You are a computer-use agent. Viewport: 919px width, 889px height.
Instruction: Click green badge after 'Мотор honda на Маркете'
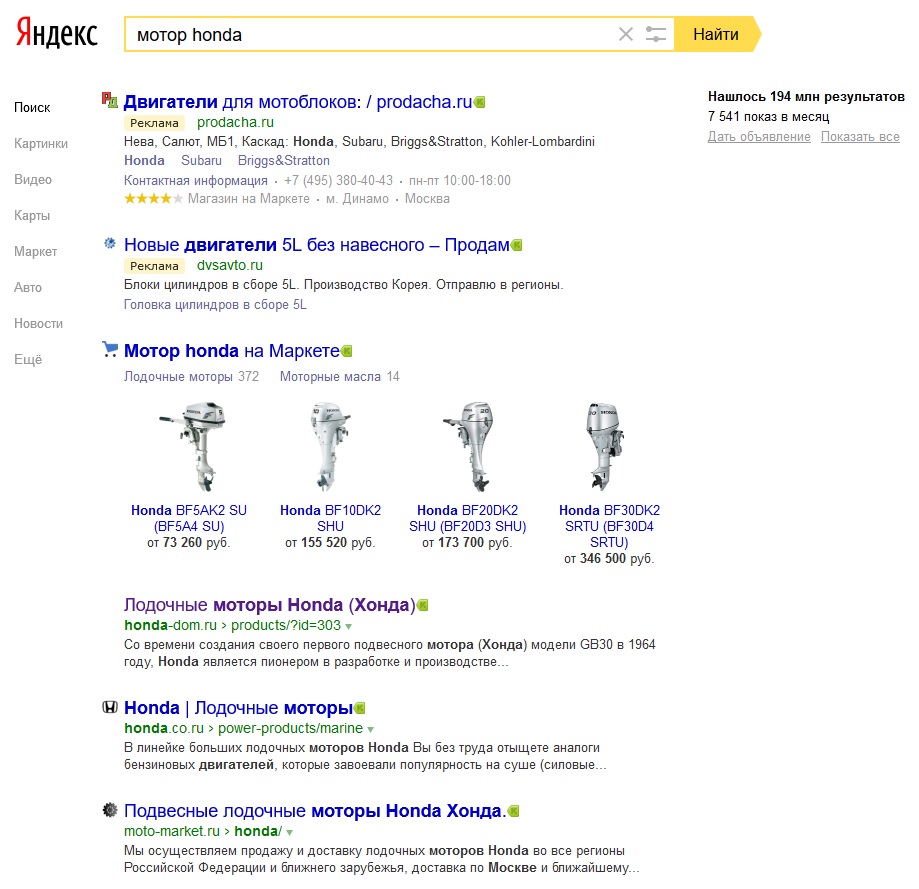pos(347,352)
